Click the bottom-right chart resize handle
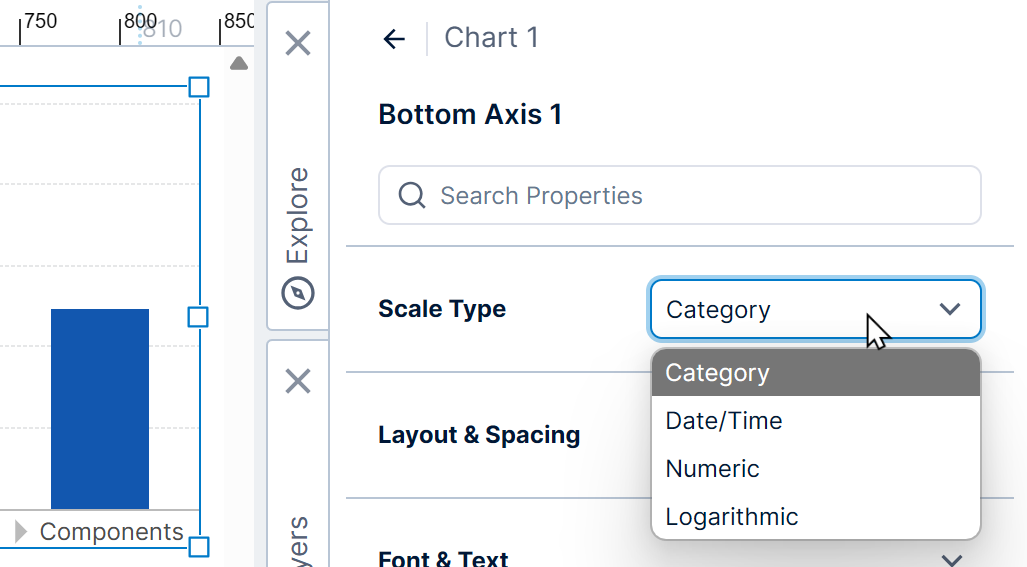 tap(199, 547)
